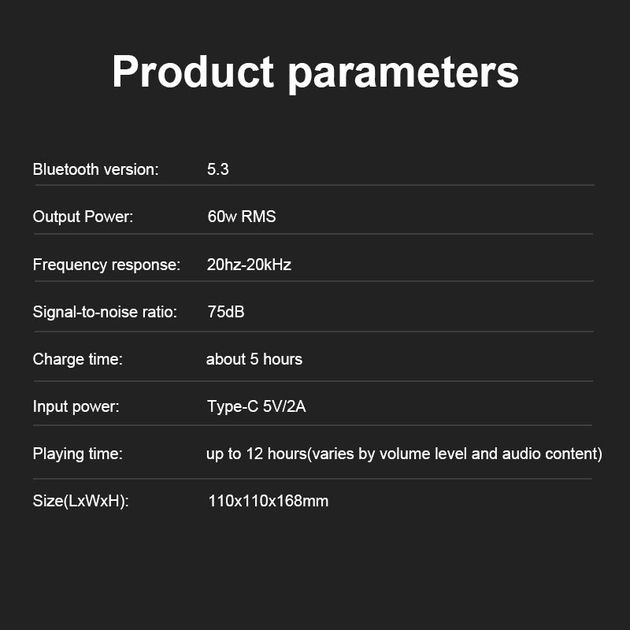Click the "20hz-20kHz" value
Image resolution: width=630 pixels, height=630 pixels.
click(x=249, y=265)
